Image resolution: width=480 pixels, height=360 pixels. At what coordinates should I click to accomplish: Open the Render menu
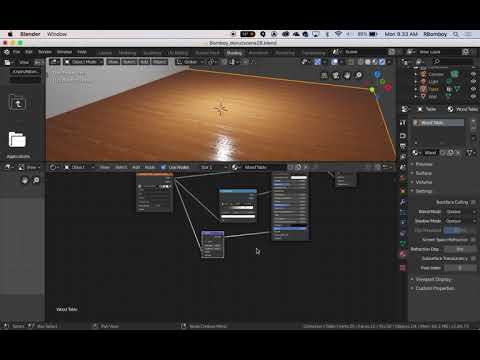point(45,52)
